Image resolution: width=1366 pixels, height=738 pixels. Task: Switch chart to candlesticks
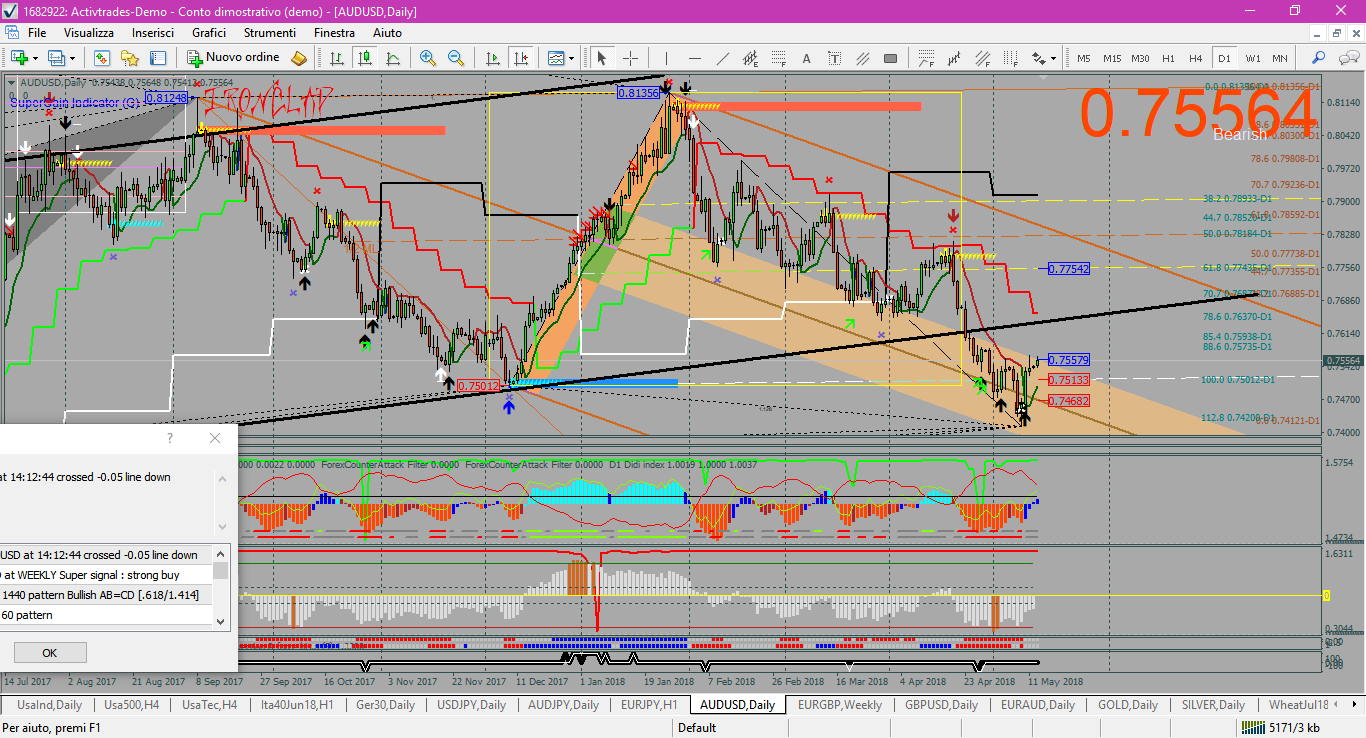(x=365, y=58)
